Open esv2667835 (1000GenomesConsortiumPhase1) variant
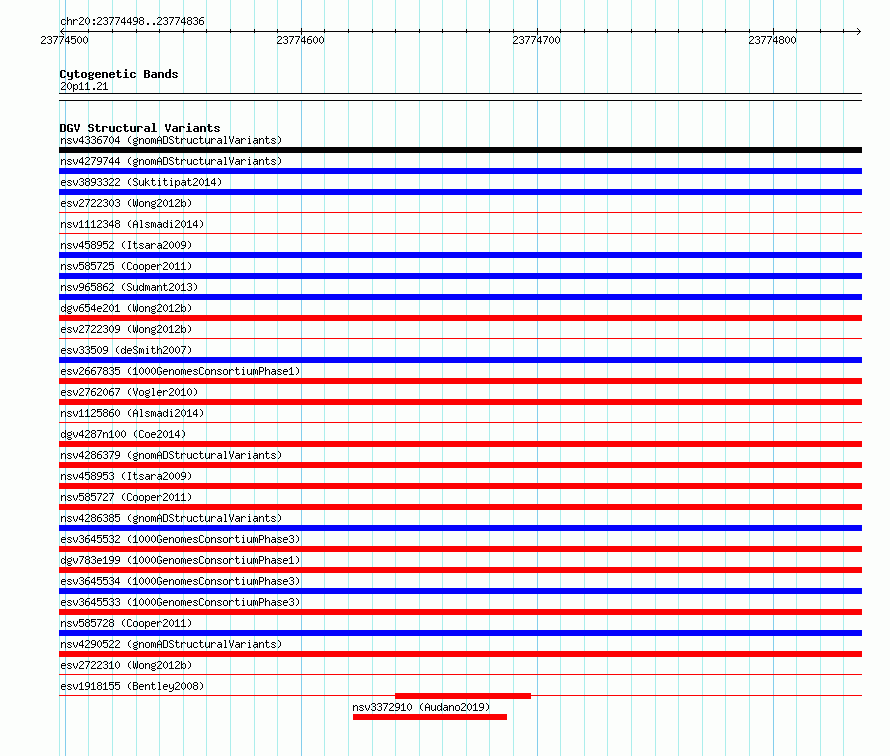 (x=180, y=371)
